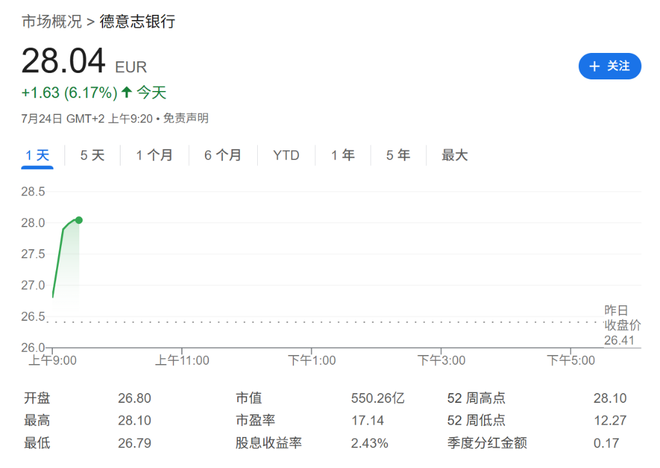Click the green up arrow beside 今天
This screenshot has width=660, height=468.
[x=127, y=92]
